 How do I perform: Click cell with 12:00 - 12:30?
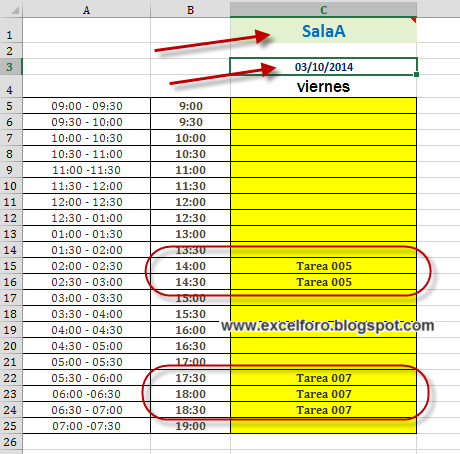click(x=87, y=202)
